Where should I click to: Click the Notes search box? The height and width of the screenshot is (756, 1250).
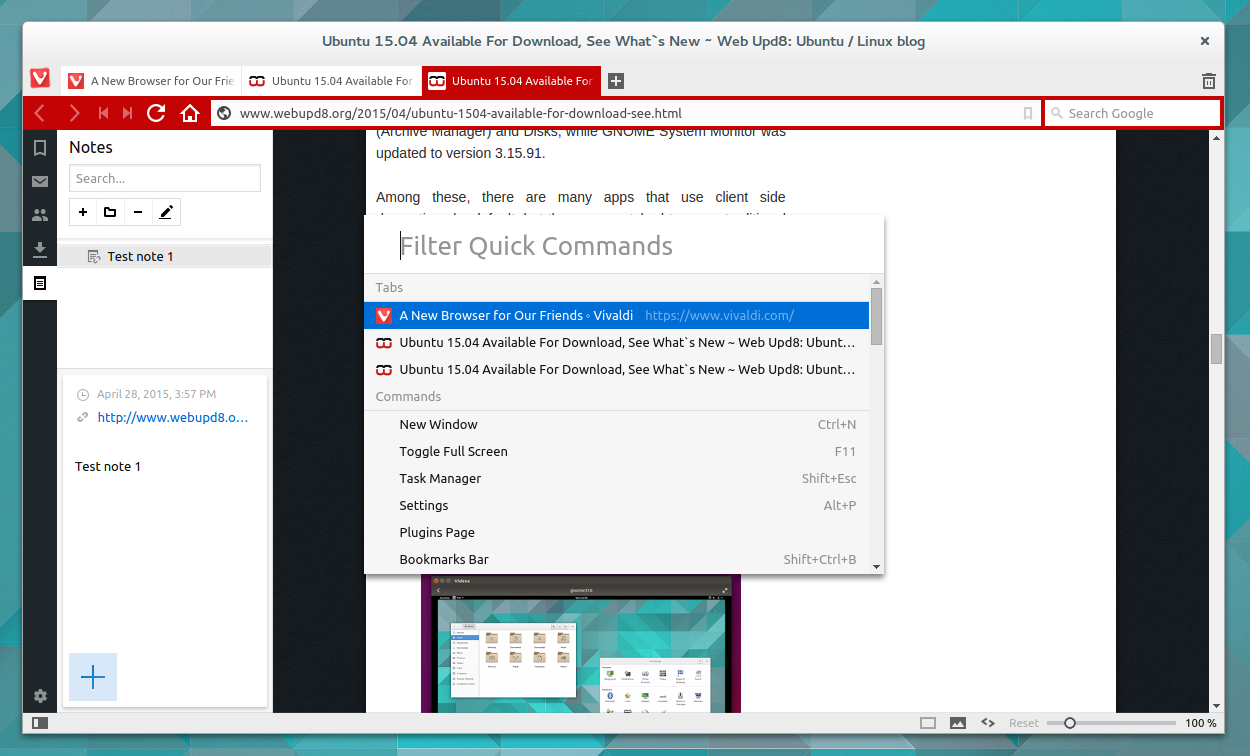165,178
